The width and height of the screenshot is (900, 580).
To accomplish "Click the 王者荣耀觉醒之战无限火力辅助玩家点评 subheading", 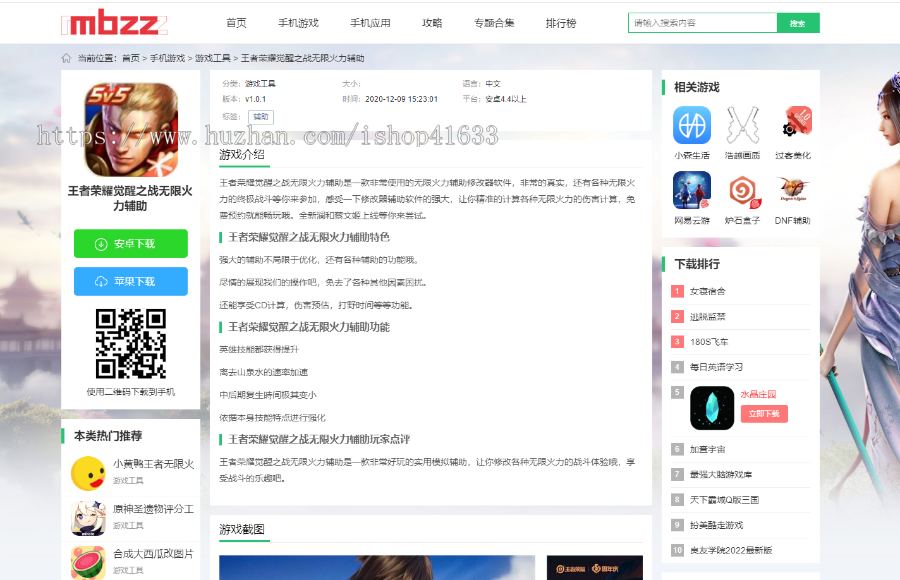I will point(319,439).
